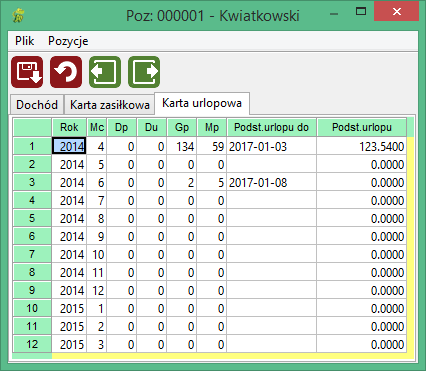Maximize the Kwiatkowski window
426x371 pixels.
(361, 12)
